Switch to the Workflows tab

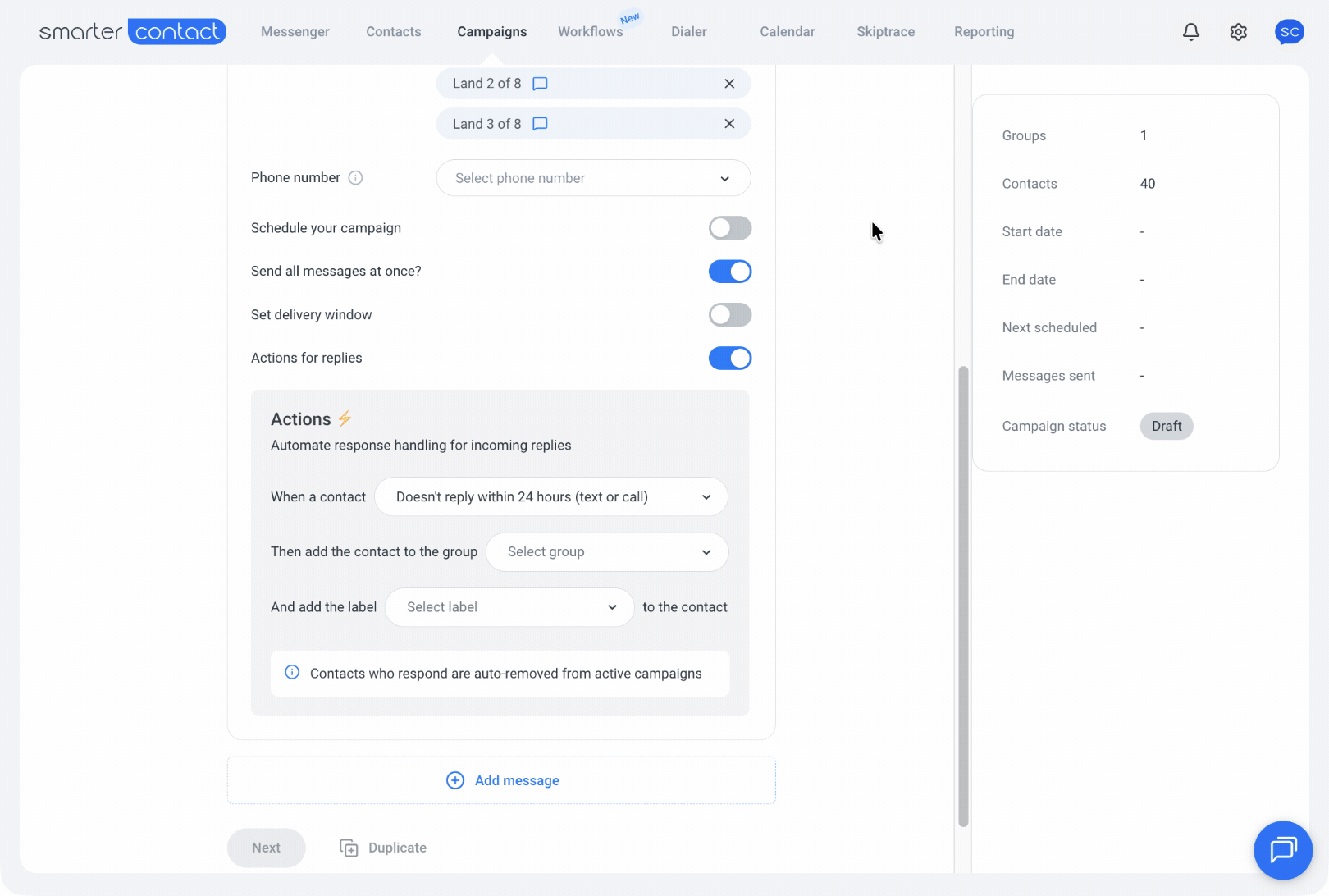(x=590, y=32)
